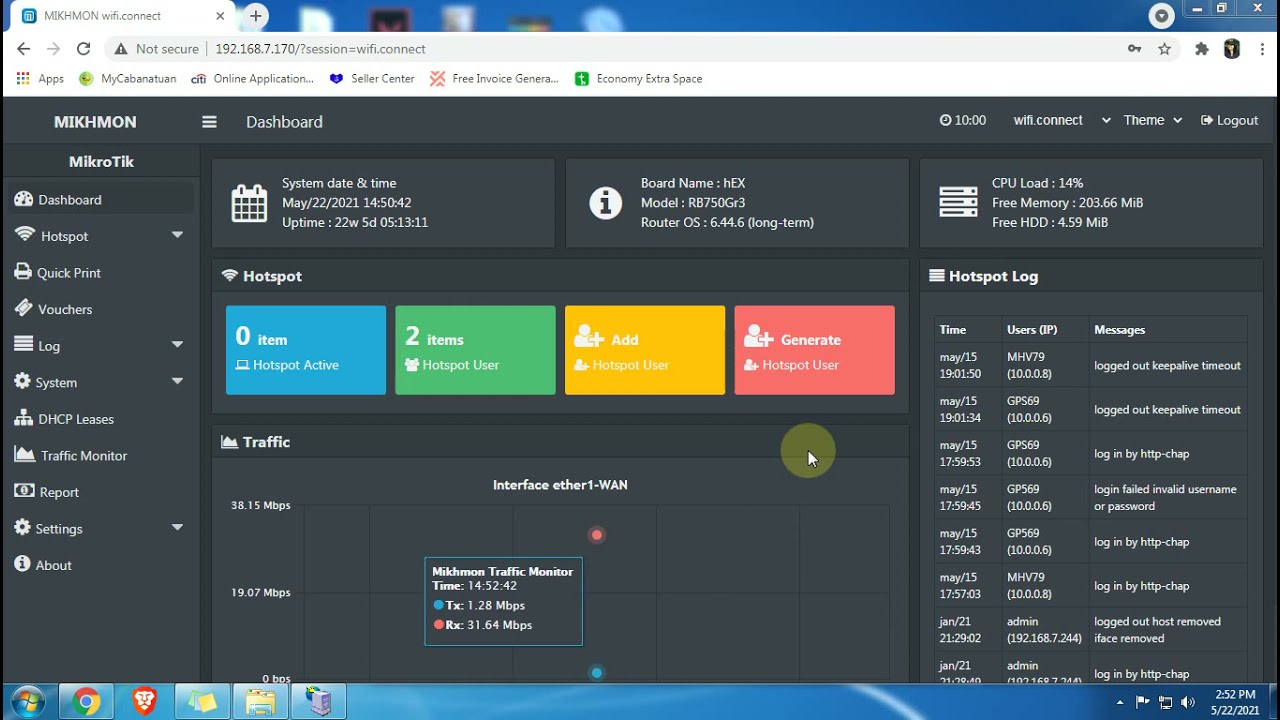Open the 2 items Hotspot User card
This screenshot has width=1280, height=720.
[x=475, y=350]
